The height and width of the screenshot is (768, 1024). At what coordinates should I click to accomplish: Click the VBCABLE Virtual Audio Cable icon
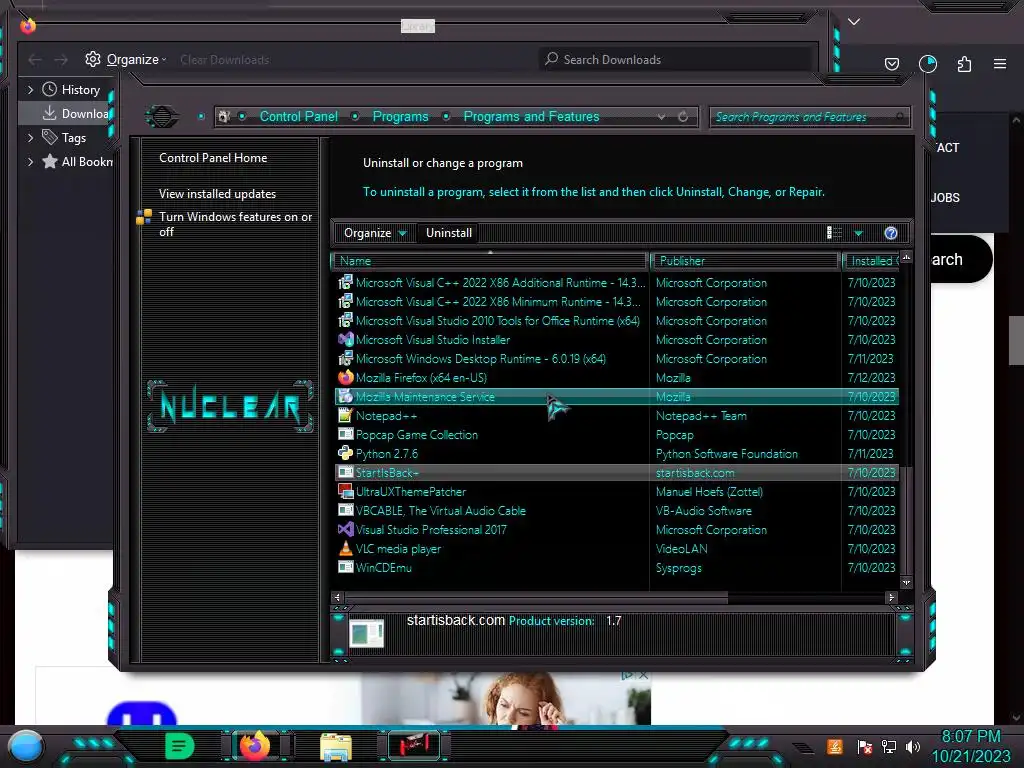click(345, 510)
